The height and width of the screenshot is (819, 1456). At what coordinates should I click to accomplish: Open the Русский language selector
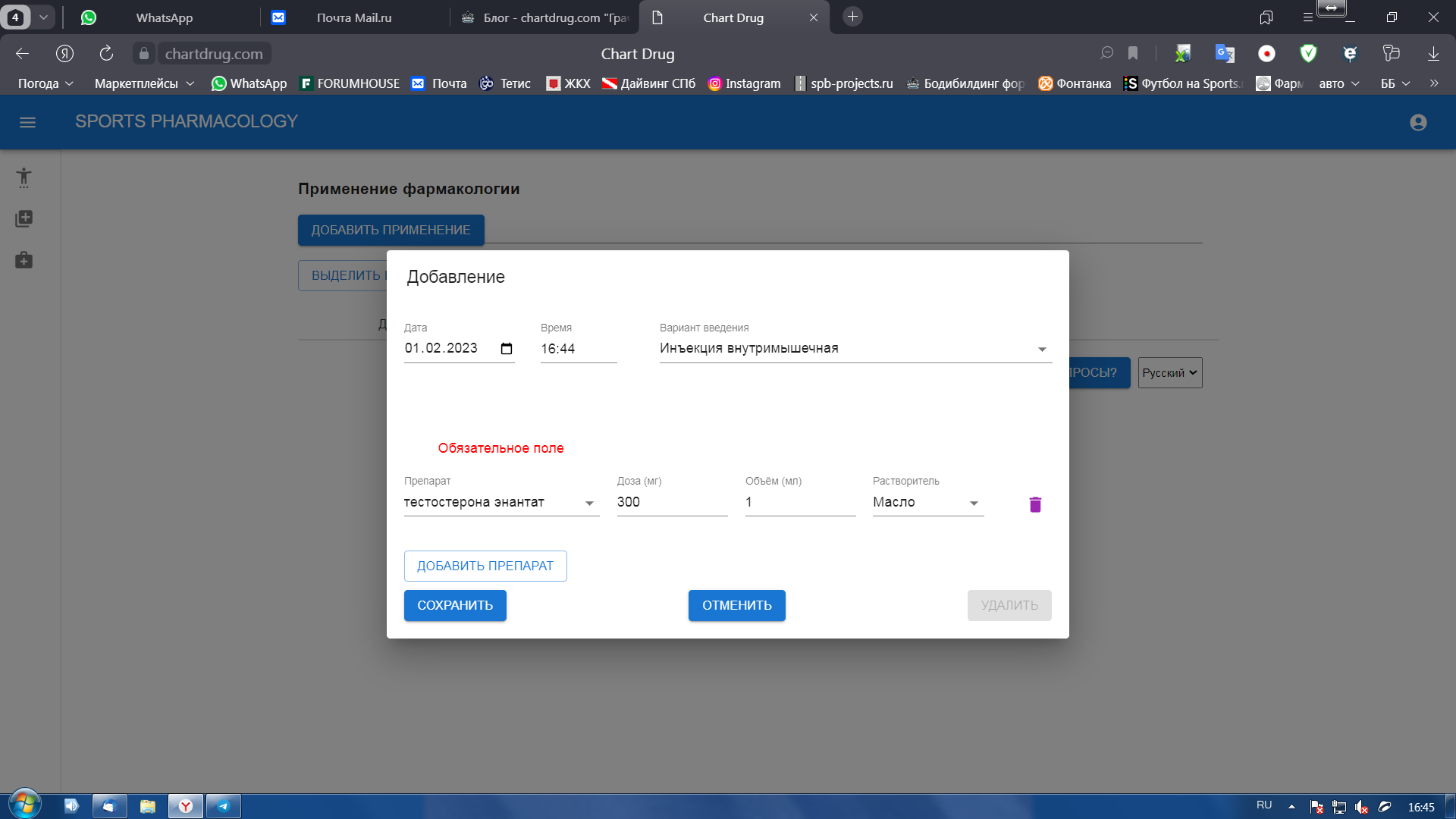click(1169, 372)
